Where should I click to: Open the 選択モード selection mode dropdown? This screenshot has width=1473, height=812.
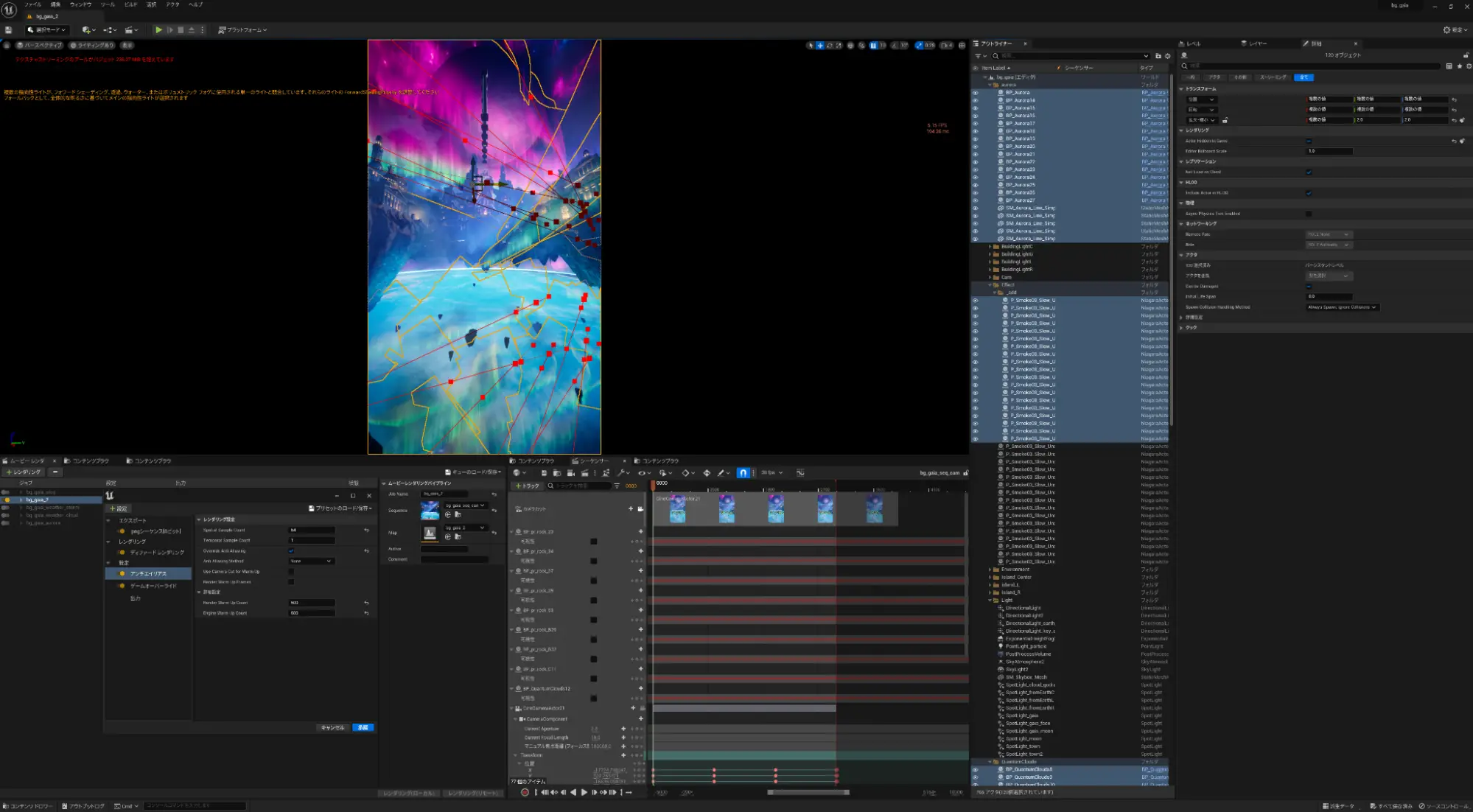click(46, 30)
